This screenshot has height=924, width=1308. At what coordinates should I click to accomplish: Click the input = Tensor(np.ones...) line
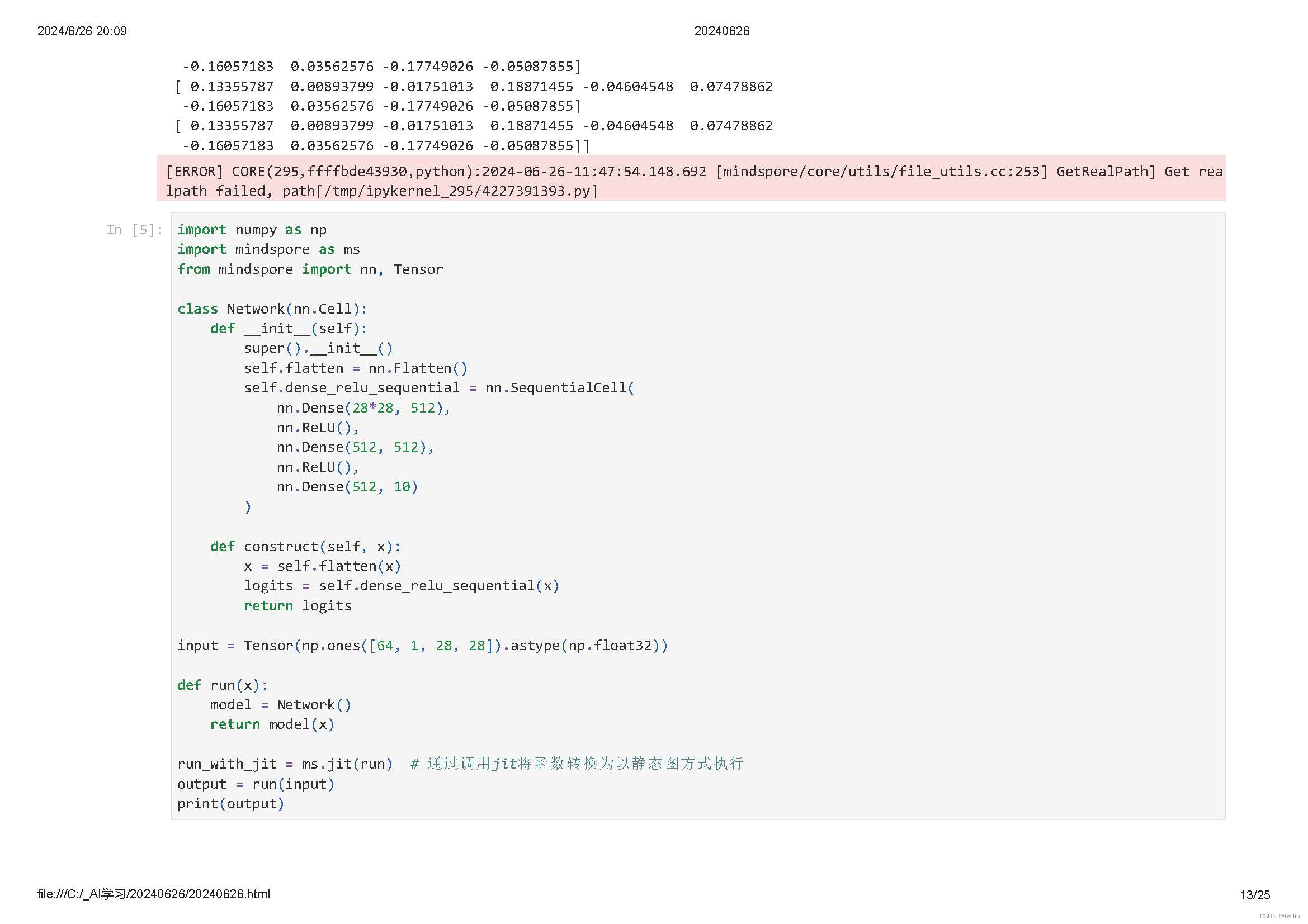422,645
